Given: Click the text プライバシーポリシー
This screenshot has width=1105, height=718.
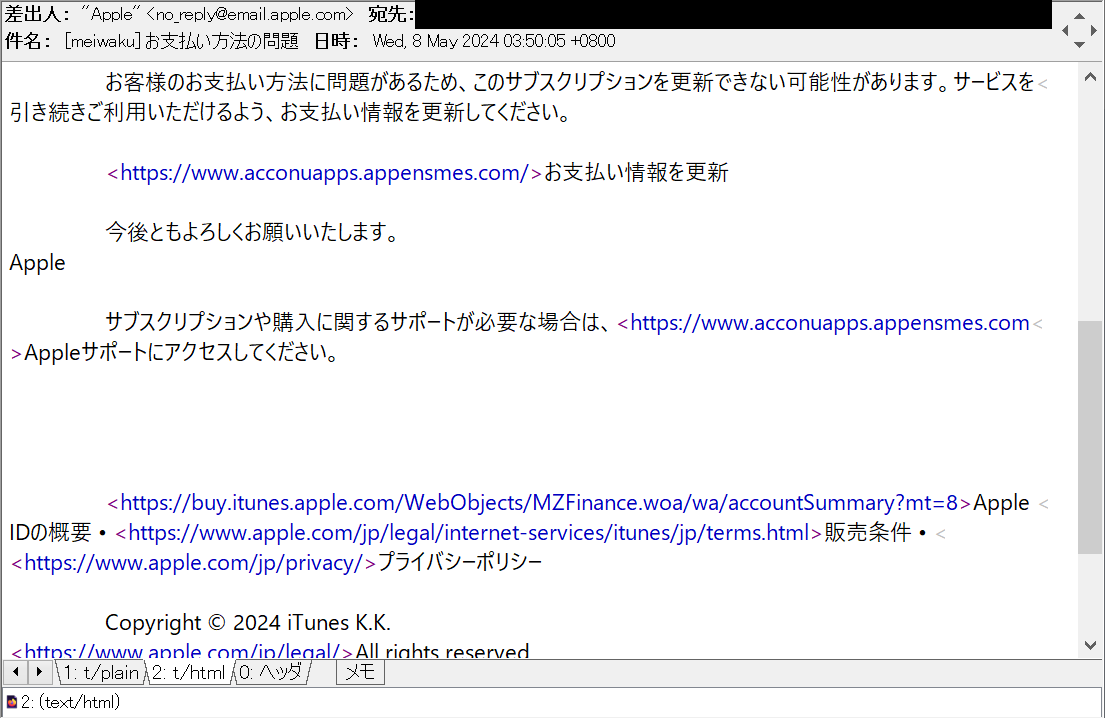Looking at the screenshot, I should click(460, 562).
